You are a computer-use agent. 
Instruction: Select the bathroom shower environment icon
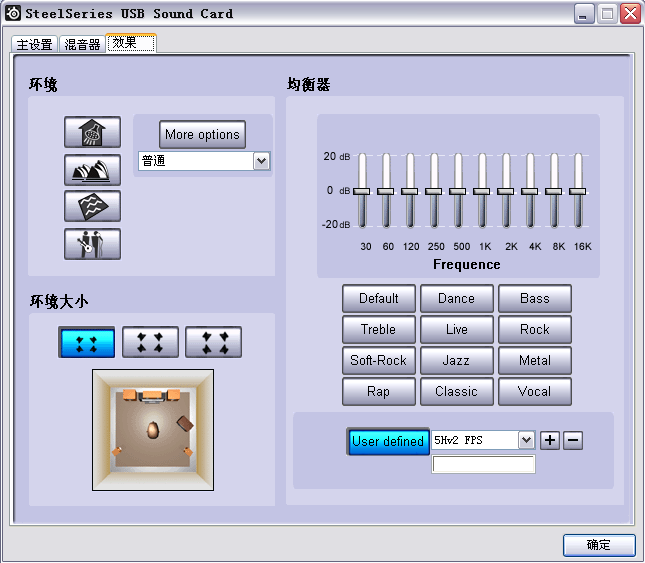92,132
